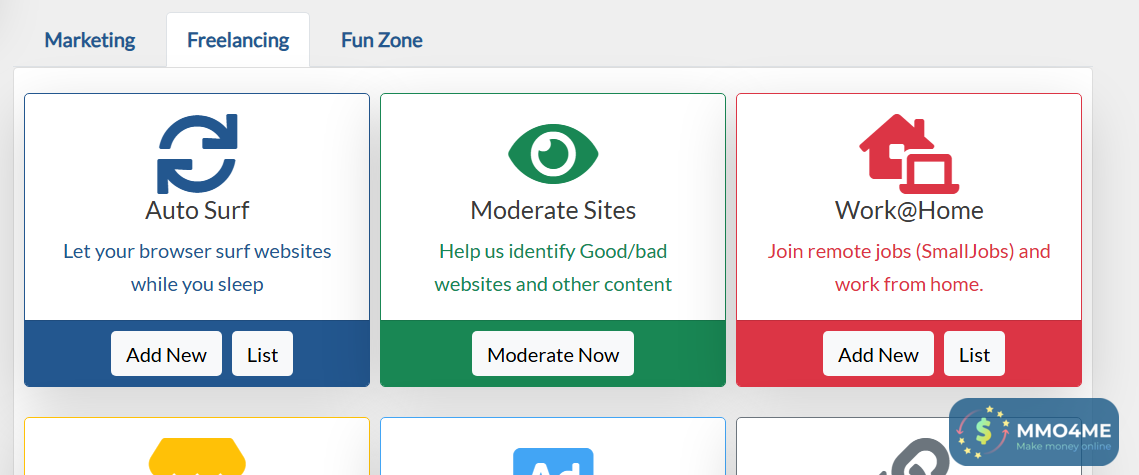Click the Work@Home heading text
1139x475 pixels.
coord(909,210)
